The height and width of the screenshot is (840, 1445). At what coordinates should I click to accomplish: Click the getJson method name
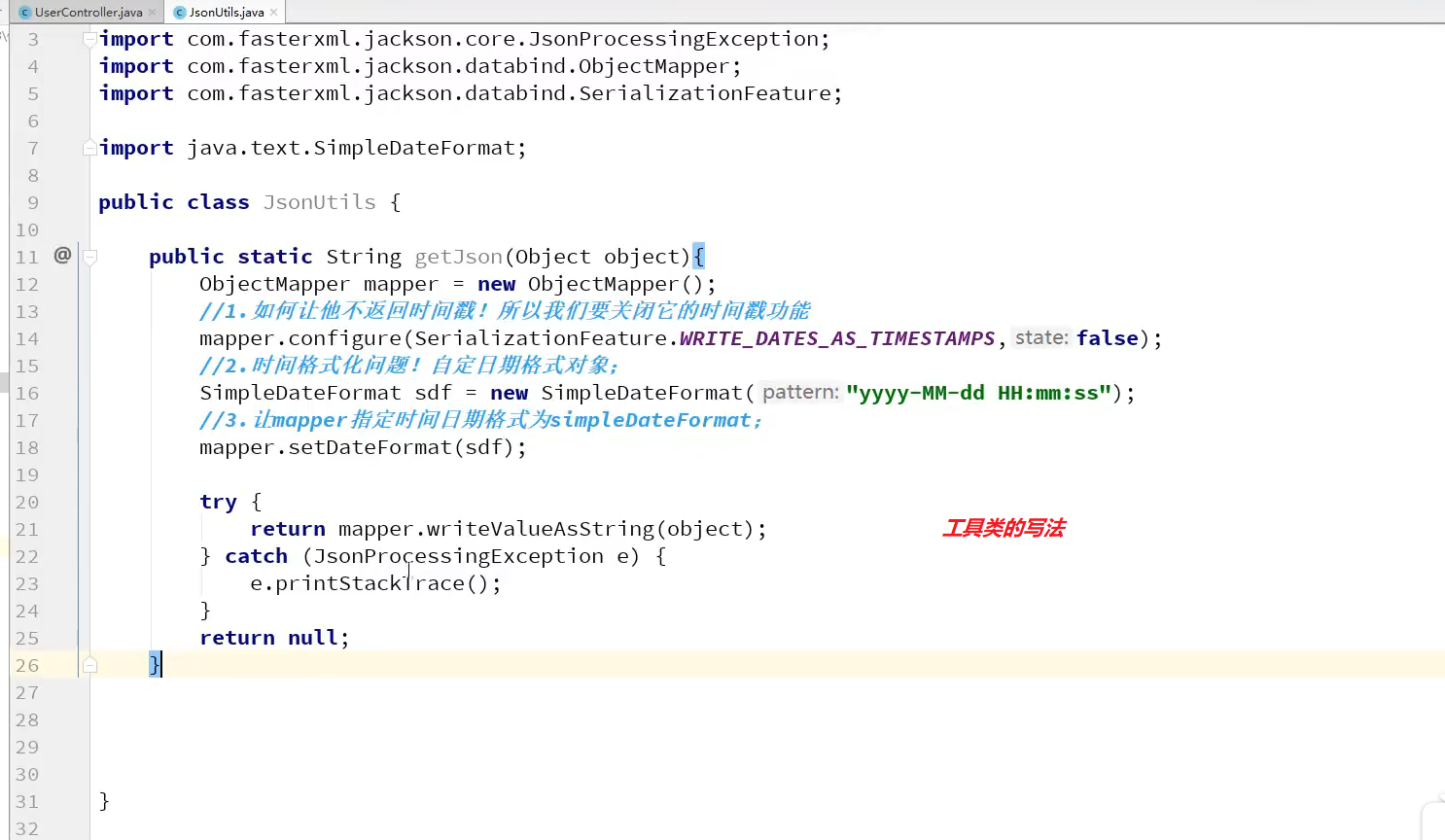pos(458,257)
